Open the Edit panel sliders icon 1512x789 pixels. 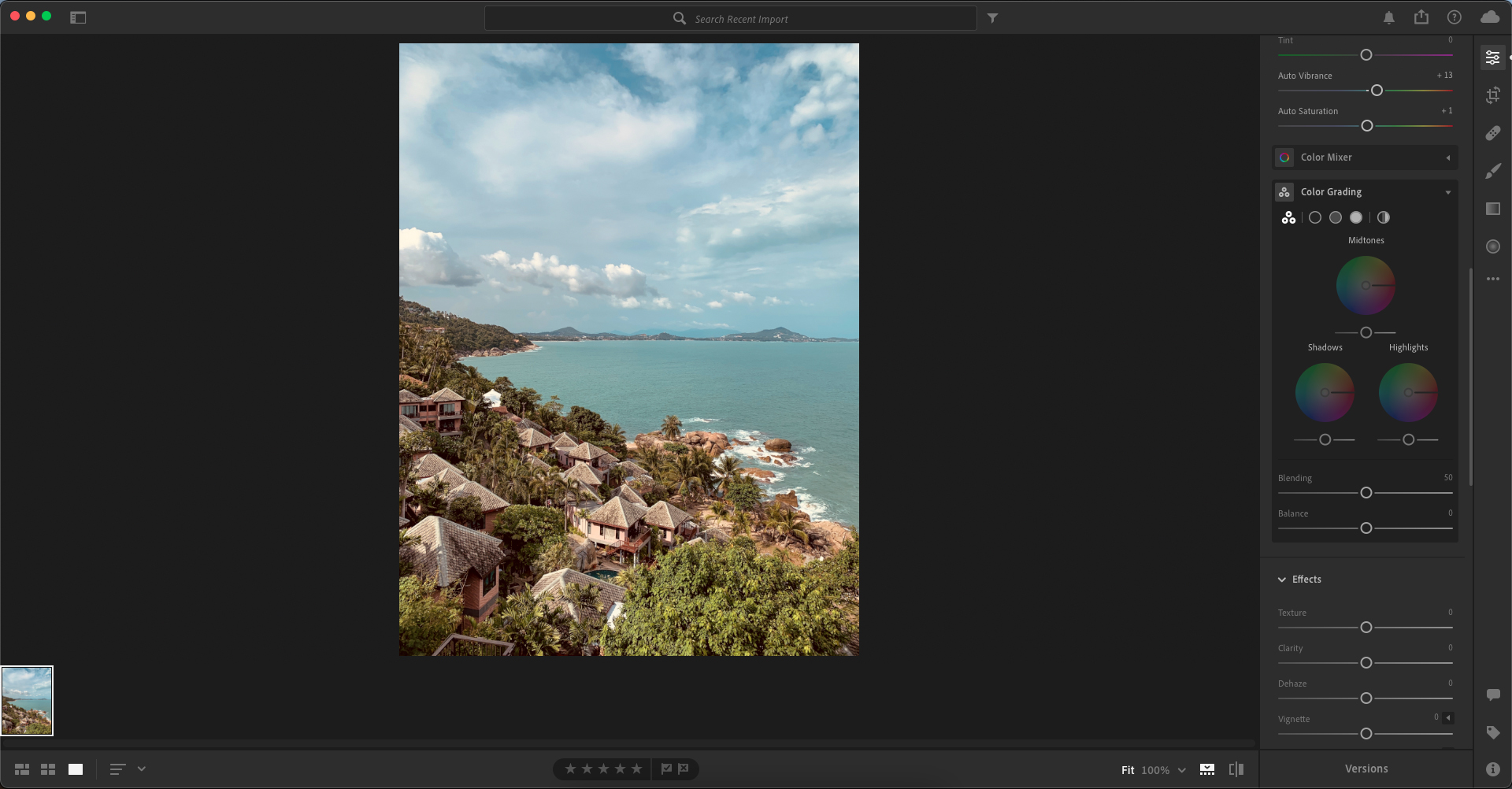1492,57
